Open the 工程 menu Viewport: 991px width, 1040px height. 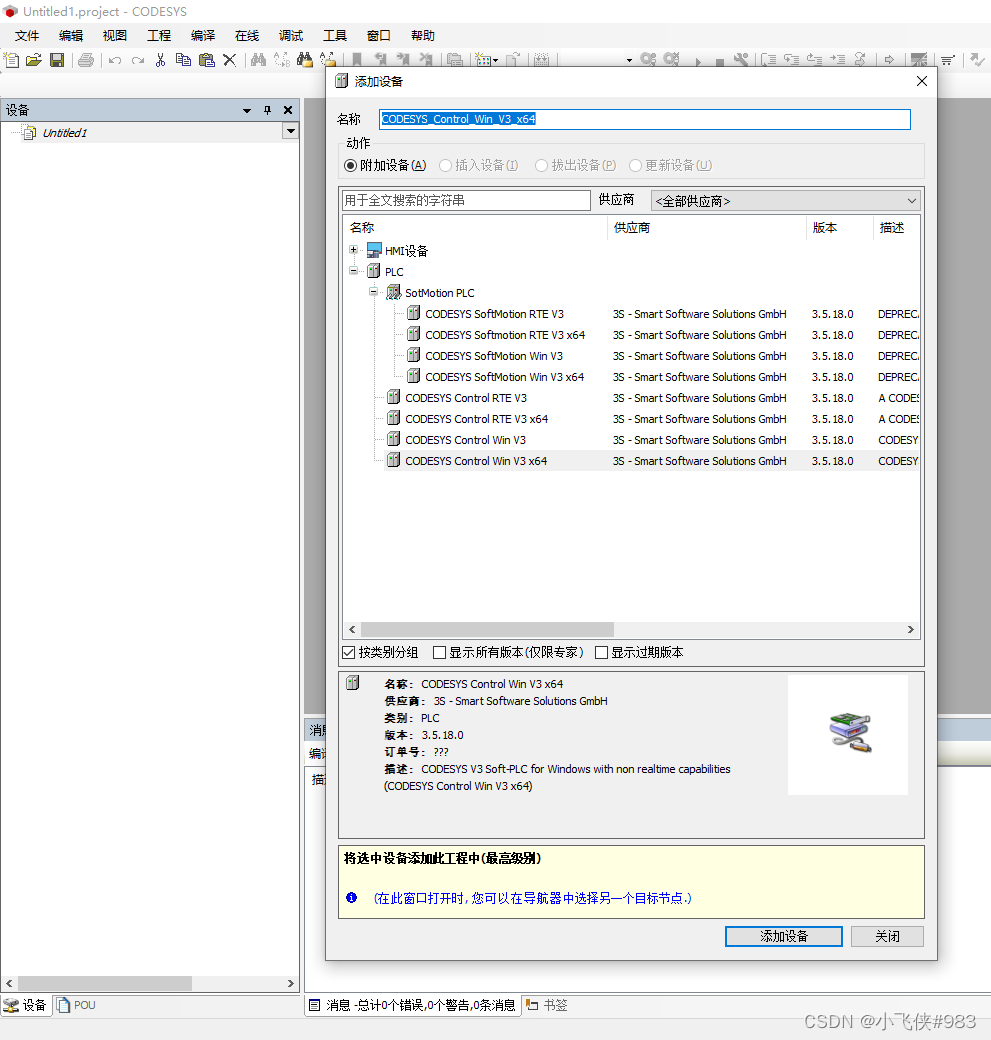coord(158,35)
